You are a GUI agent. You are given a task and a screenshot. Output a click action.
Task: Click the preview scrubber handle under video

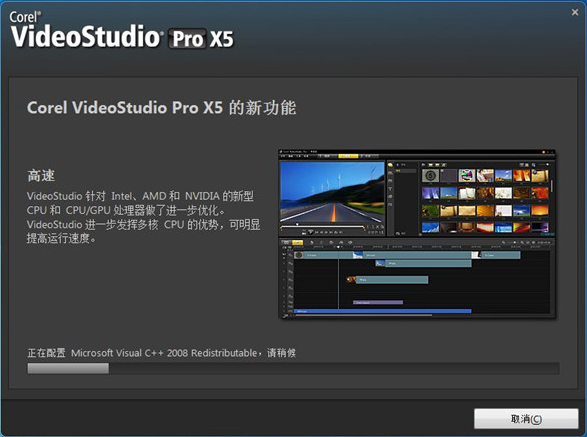pos(298,224)
